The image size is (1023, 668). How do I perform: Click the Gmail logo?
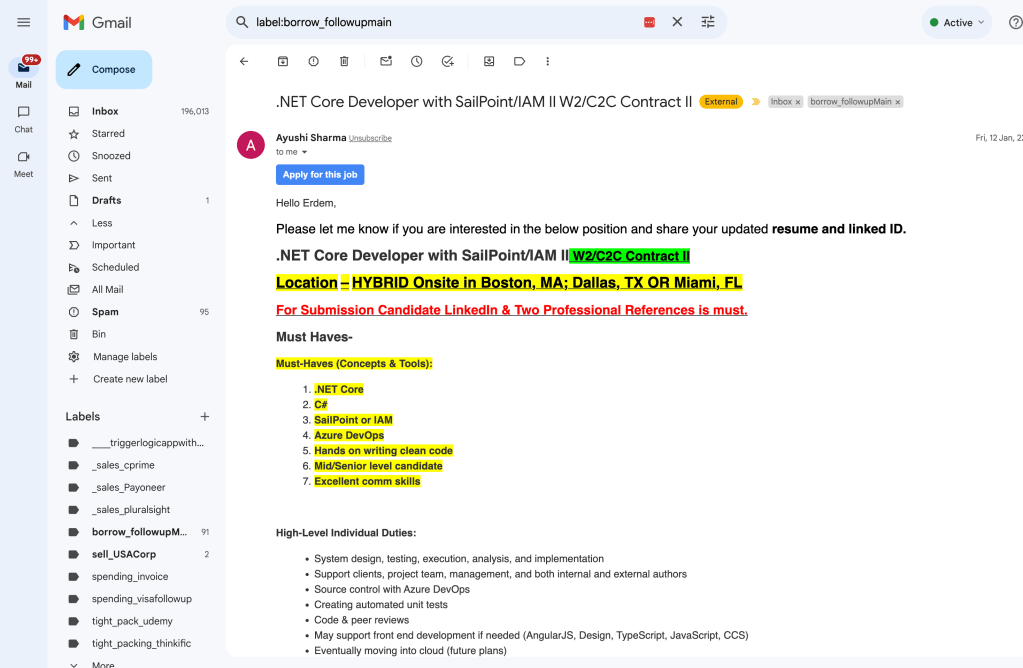click(x=97, y=22)
